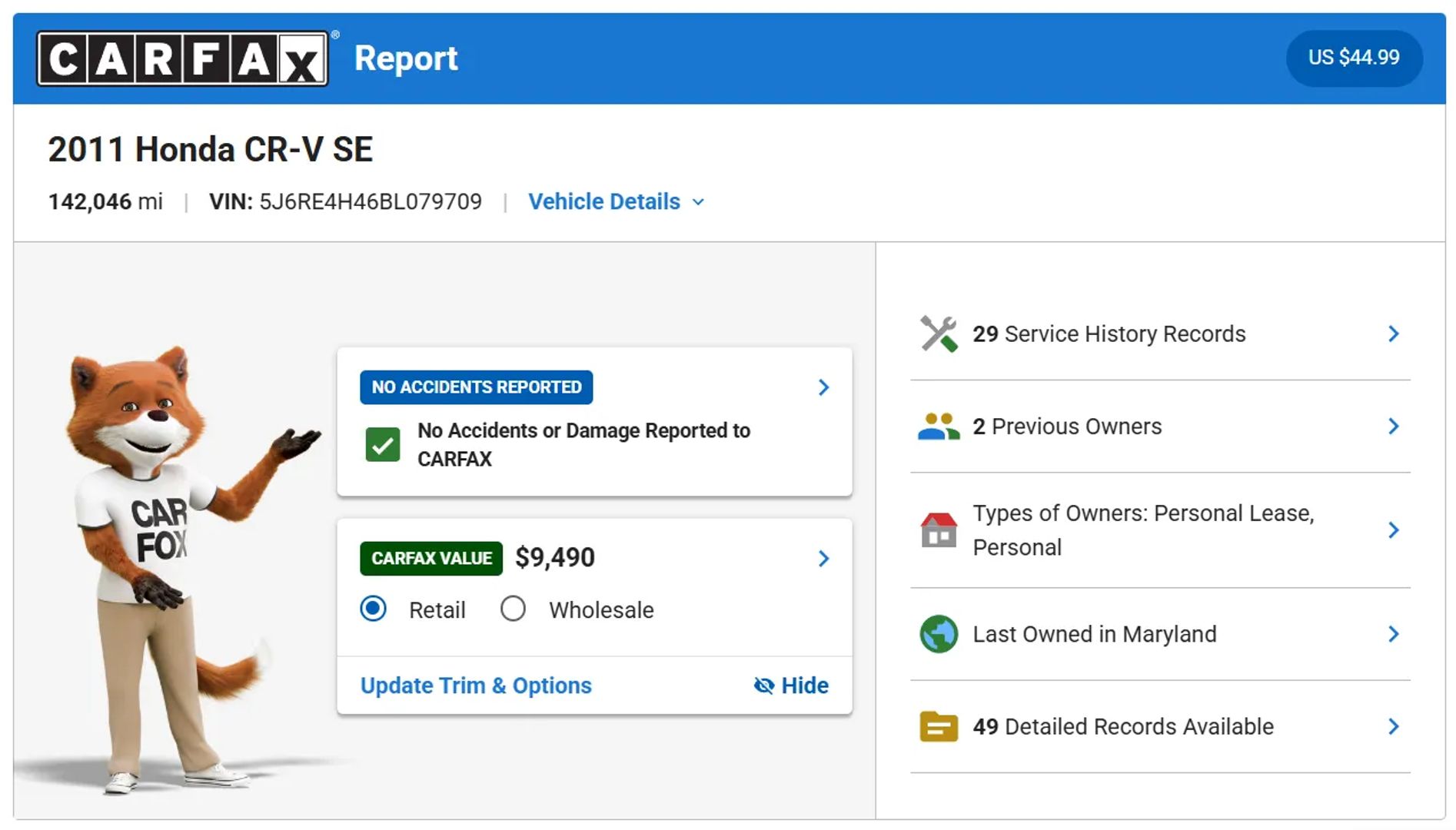This screenshot has width=1456, height=830.
Task: Click the Report header text
Action: (406, 58)
